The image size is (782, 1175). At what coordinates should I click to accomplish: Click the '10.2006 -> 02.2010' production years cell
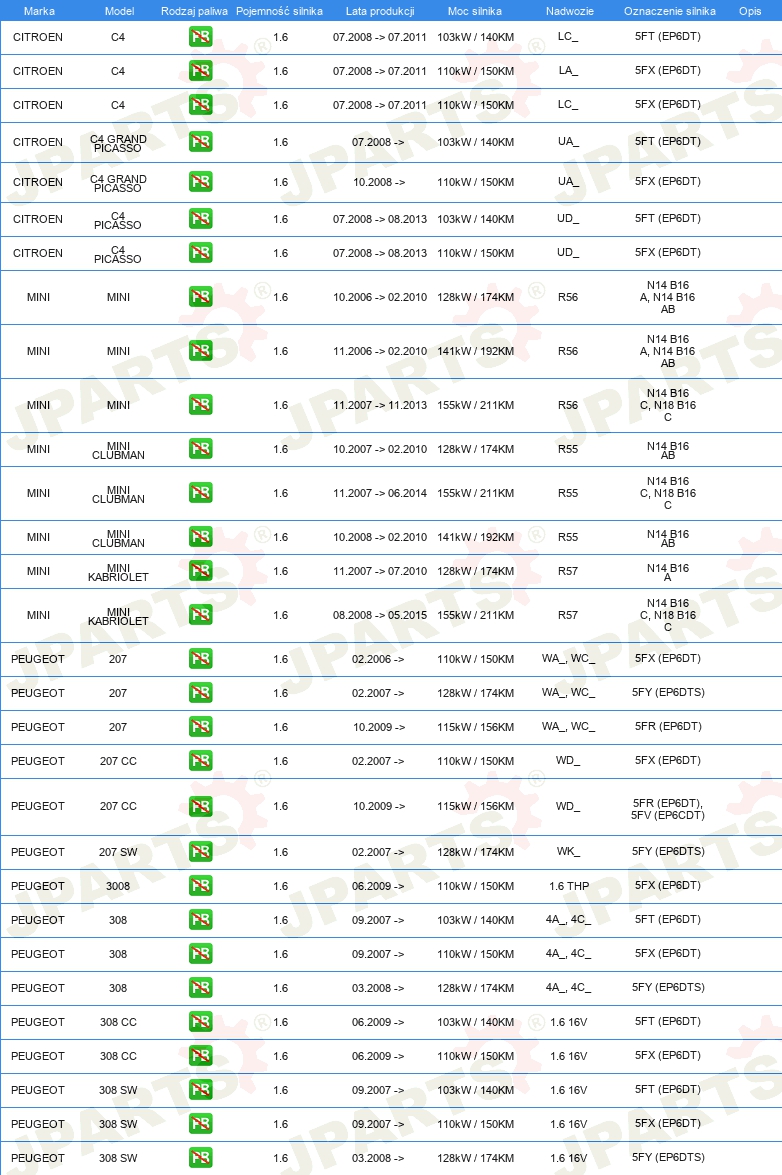380,297
